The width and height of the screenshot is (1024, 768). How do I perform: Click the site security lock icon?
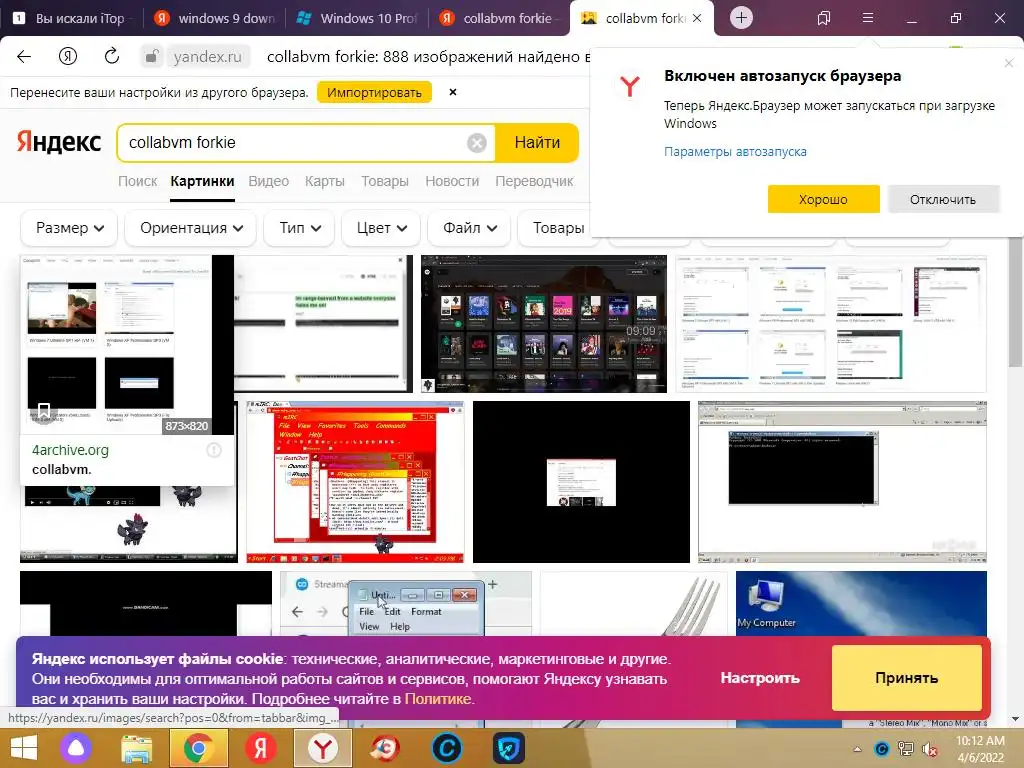[x=152, y=57]
